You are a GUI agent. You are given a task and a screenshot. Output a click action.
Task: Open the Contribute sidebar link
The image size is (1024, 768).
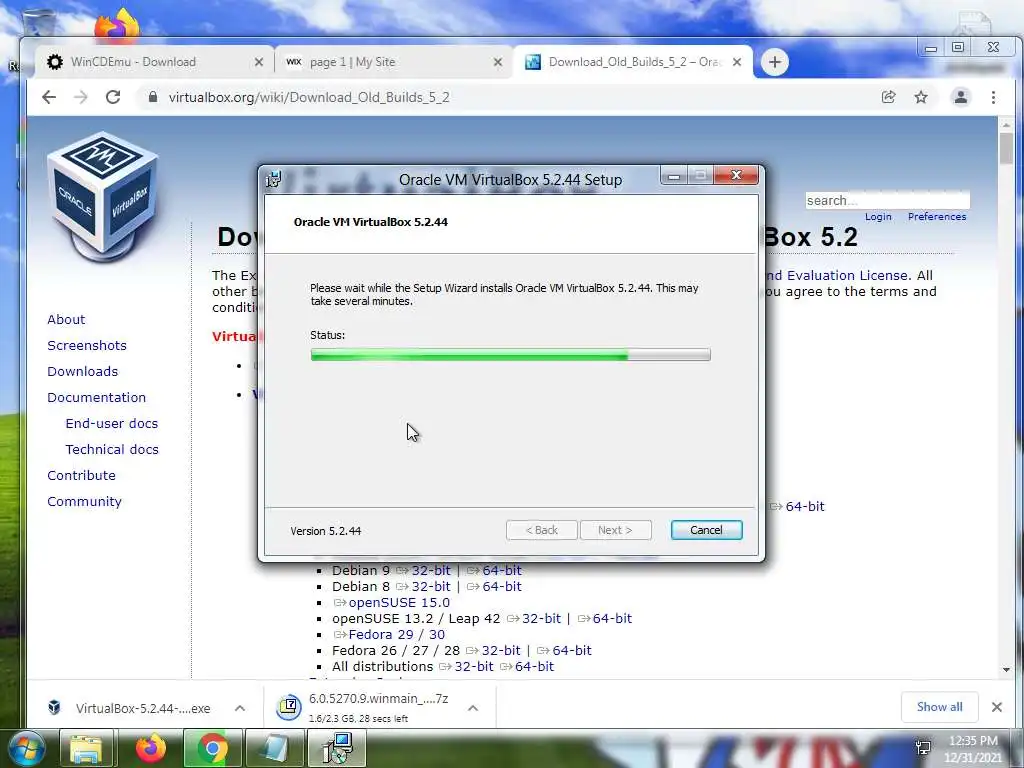click(81, 475)
